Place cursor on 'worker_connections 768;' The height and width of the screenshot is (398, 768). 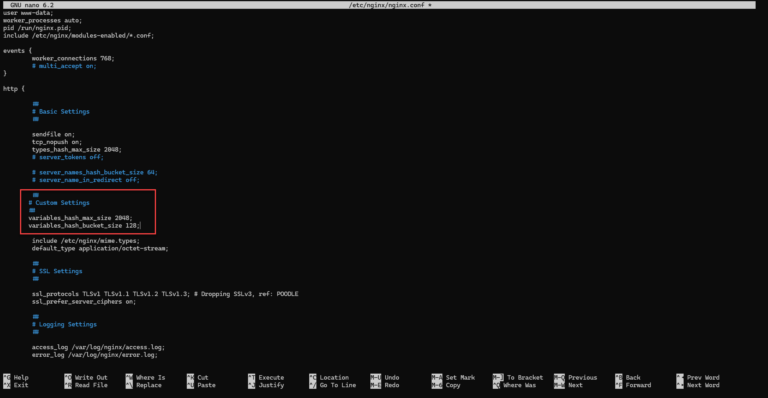click(73, 58)
